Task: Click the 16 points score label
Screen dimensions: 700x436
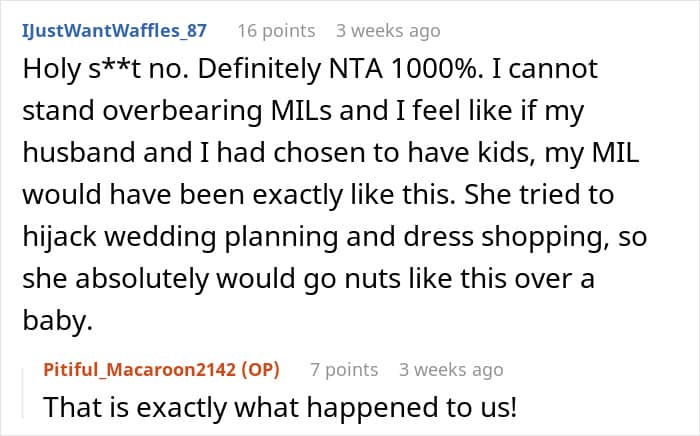Action: pos(276,31)
